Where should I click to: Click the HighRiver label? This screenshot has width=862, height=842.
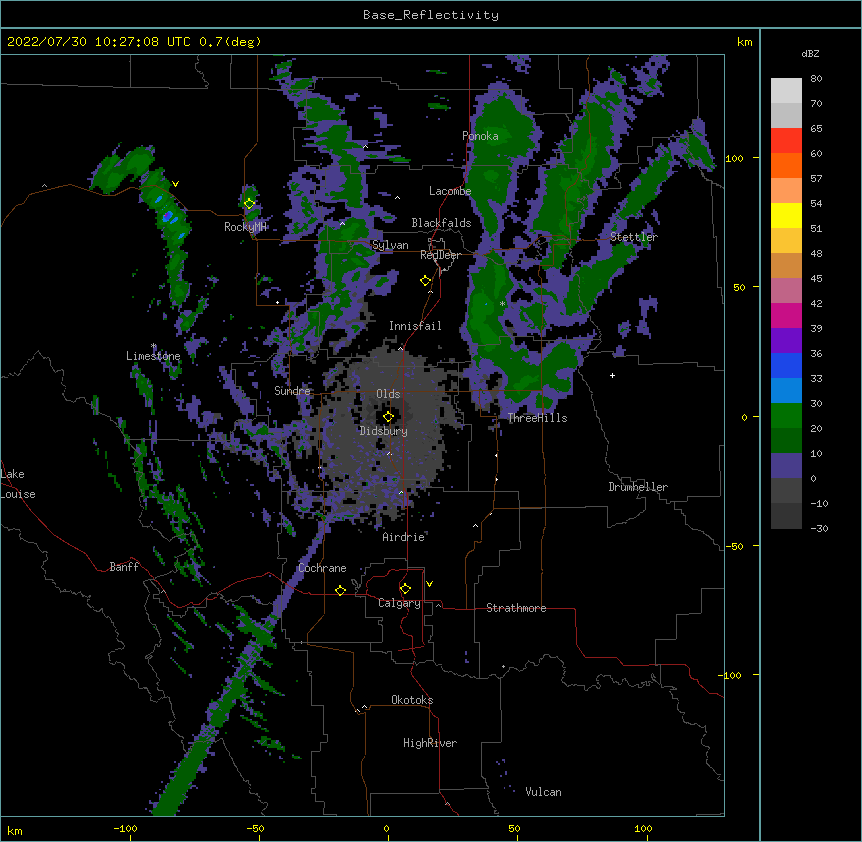pyautogui.click(x=430, y=743)
